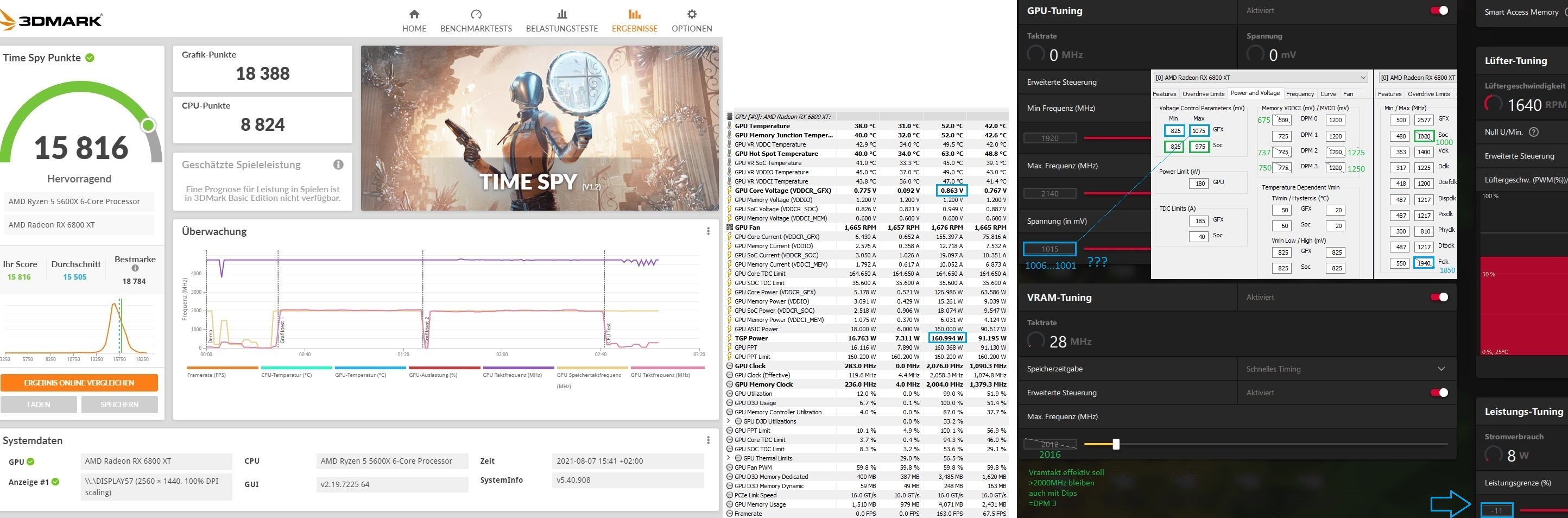This screenshot has height=518, width=1568.
Task: Click the 3DMark logo
Action: [x=51, y=20]
